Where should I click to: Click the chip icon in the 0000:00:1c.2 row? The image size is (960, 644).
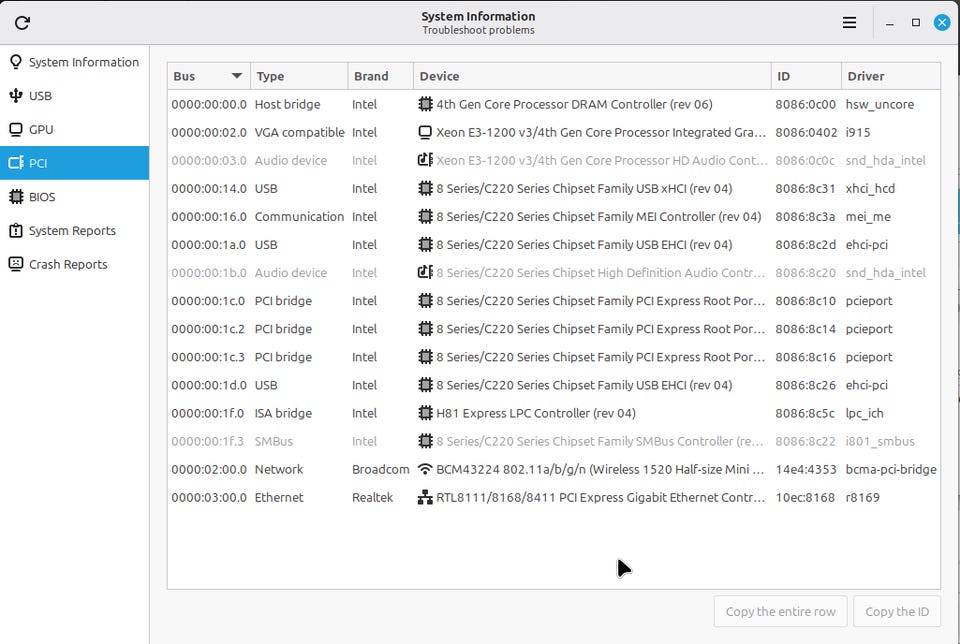pos(425,329)
